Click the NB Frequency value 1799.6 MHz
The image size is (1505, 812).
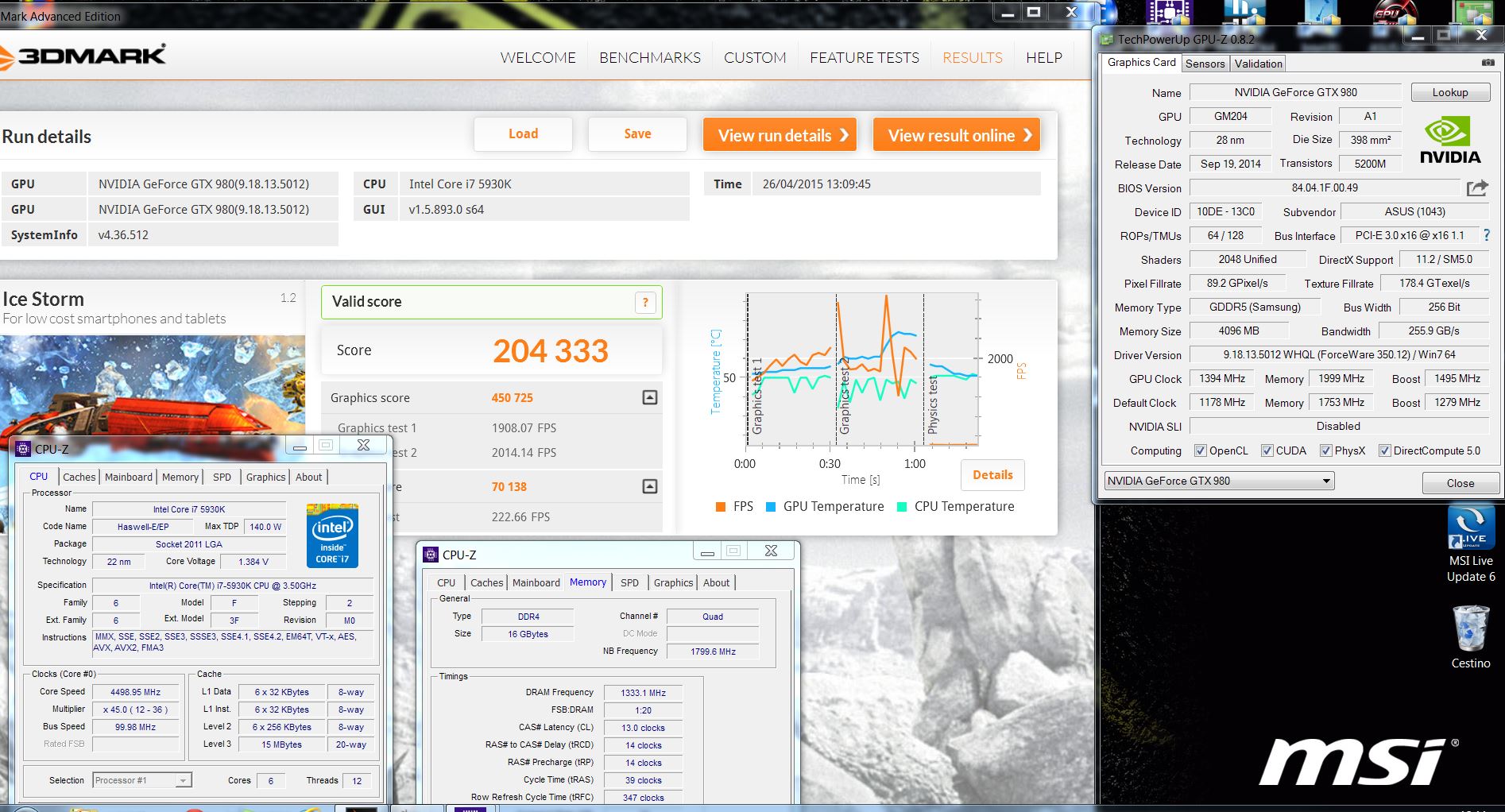coord(713,652)
